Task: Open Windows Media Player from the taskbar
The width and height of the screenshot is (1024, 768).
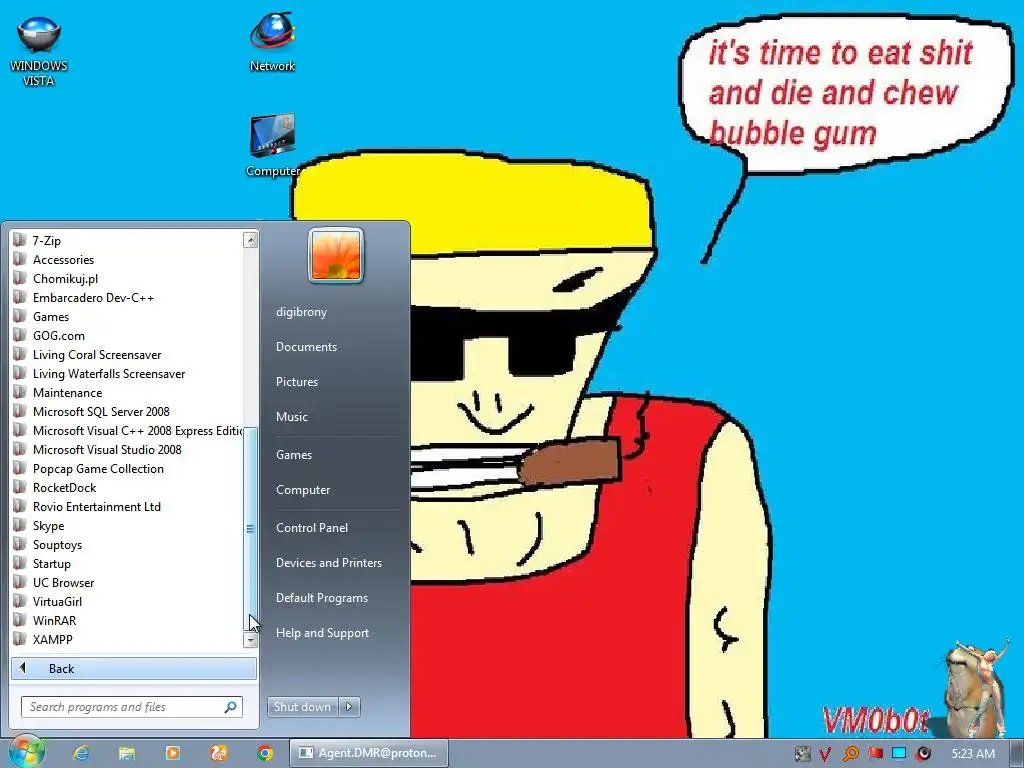Action: tap(173, 753)
